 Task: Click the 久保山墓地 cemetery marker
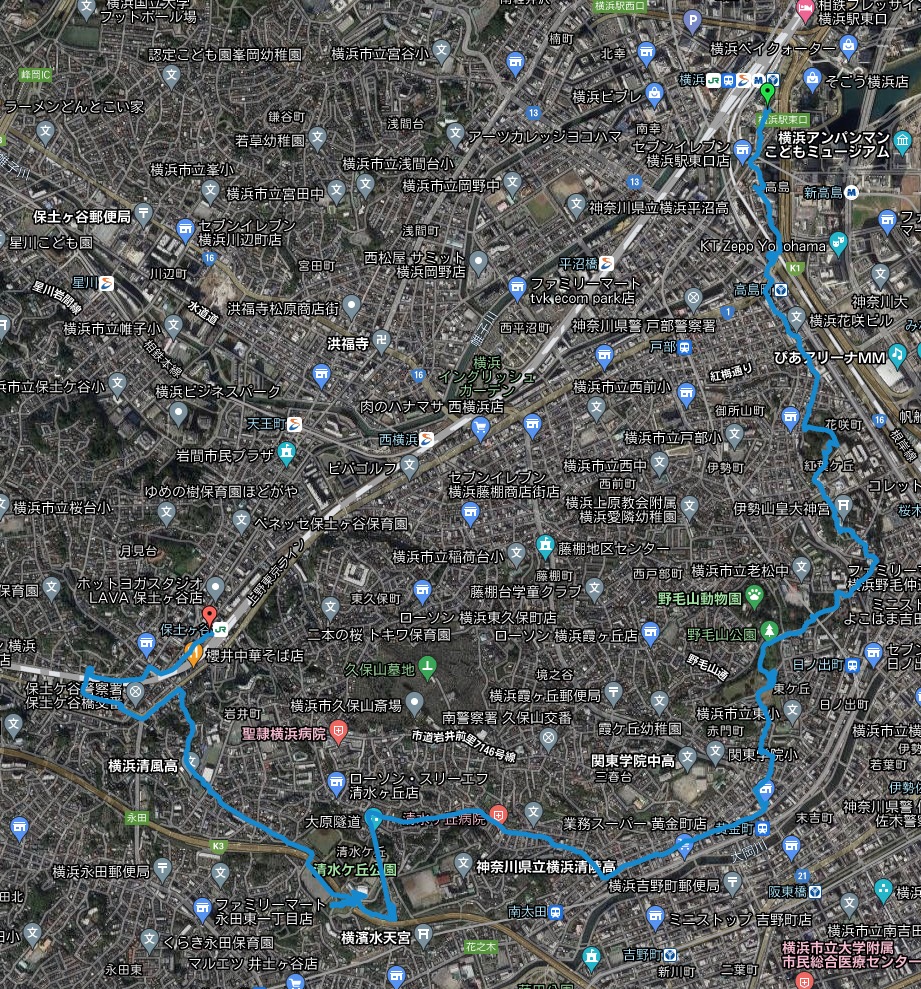point(427,667)
